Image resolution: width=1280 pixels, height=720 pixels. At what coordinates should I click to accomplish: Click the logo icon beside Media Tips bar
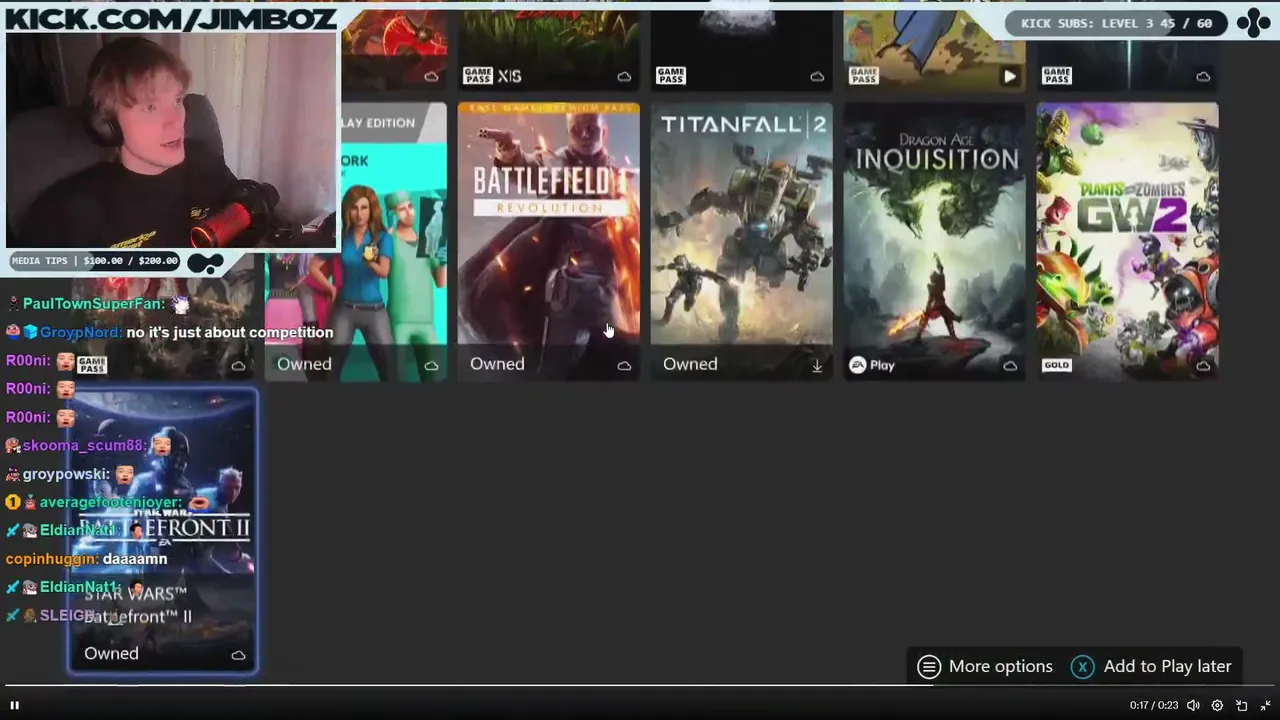tap(206, 263)
